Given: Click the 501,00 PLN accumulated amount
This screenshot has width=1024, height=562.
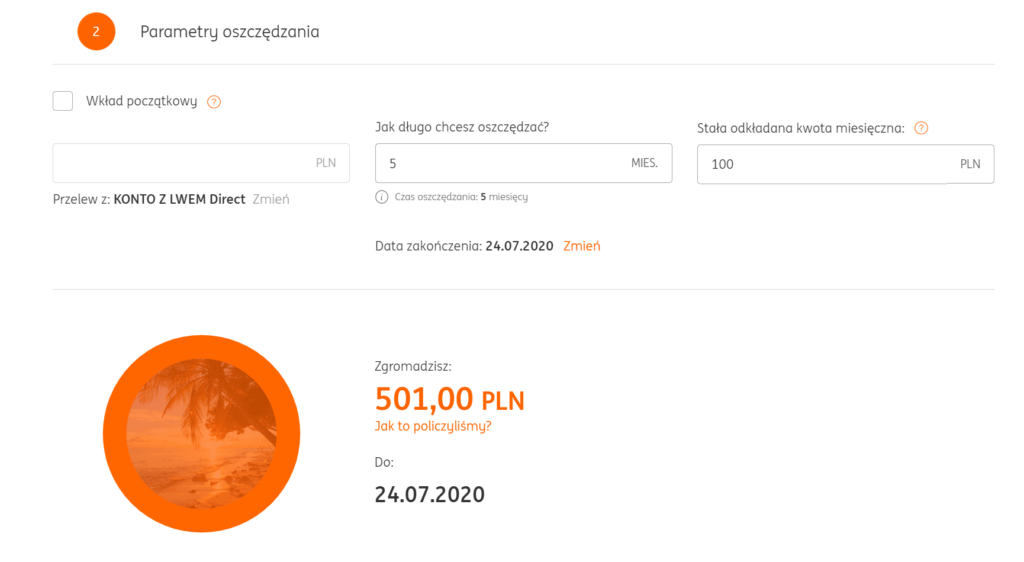Looking at the screenshot, I should click(x=449, y=400).
